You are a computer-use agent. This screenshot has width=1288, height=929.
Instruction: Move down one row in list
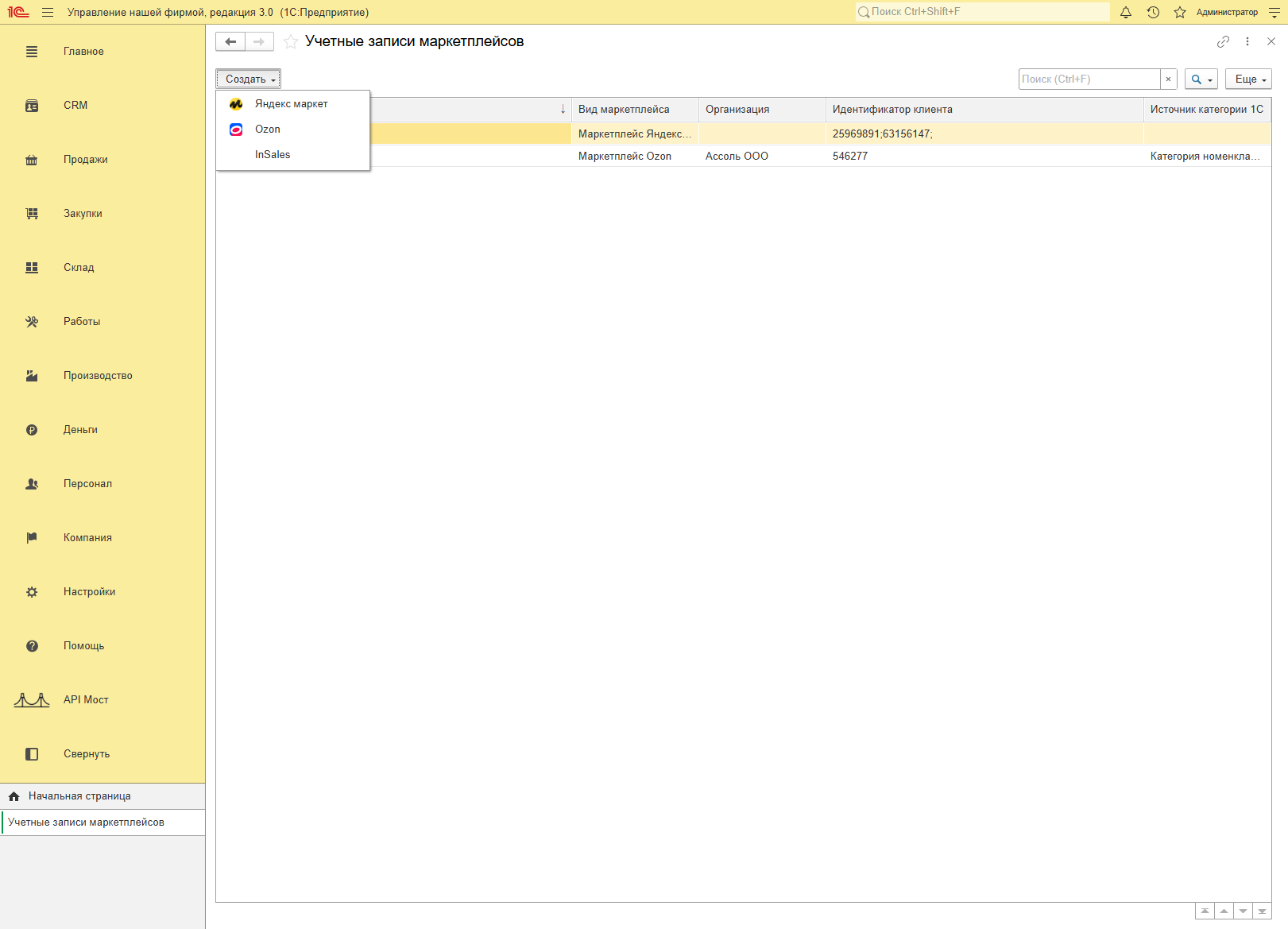coord(1244,912)
